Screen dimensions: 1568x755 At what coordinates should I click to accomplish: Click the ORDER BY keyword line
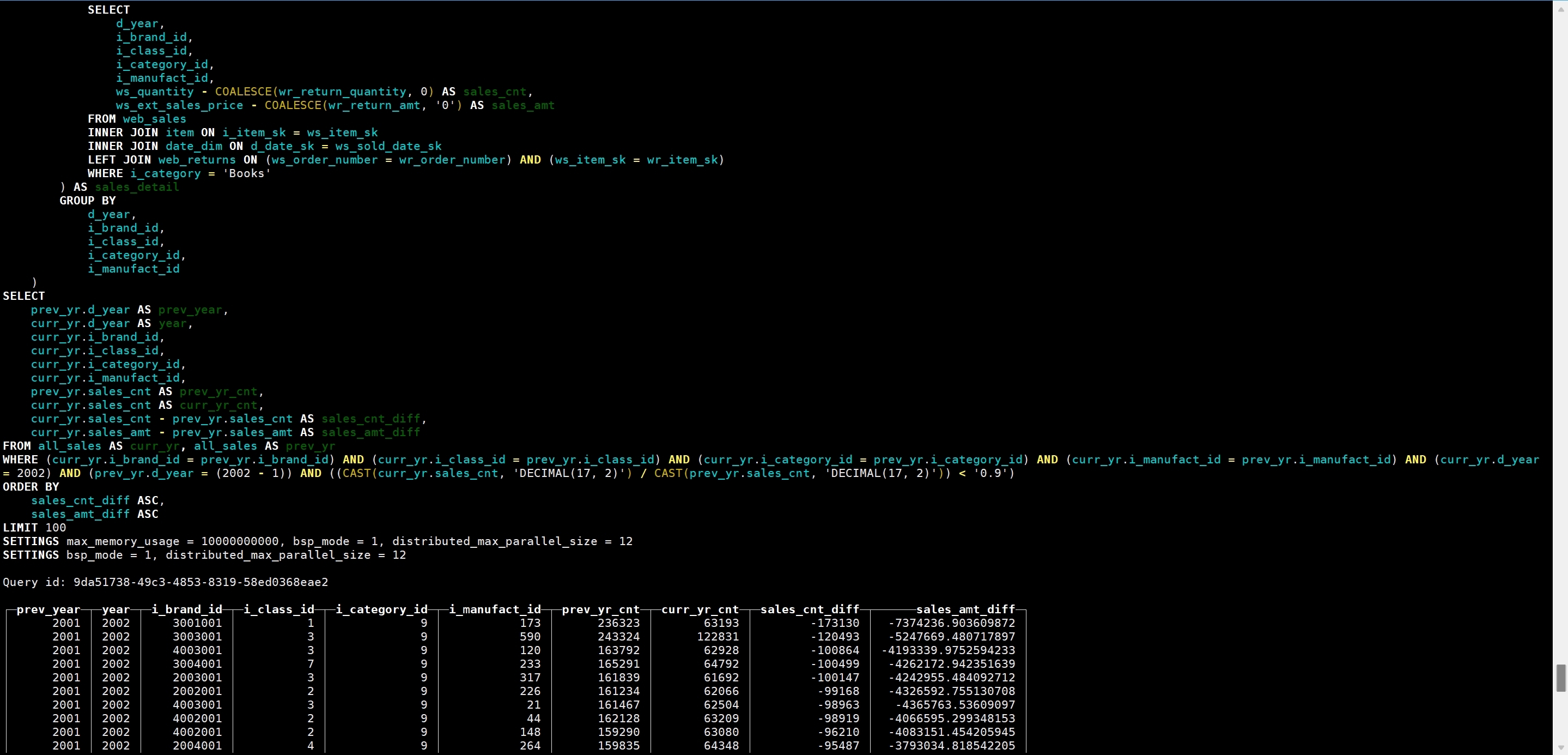[x=31, y=487]
